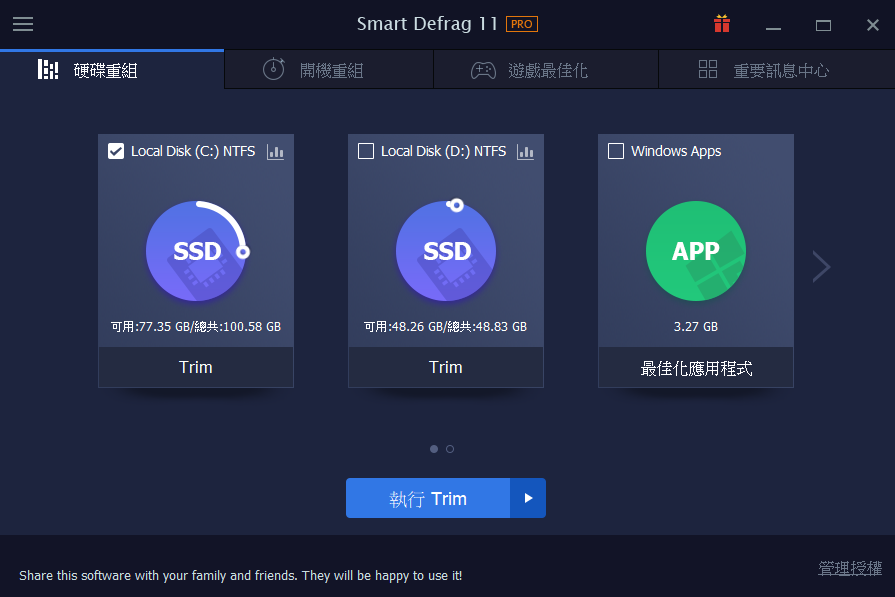This screenshot has width=895, height=597.
Task: Go to the 遊戲最佳化 tab
Action: click(546, 70)
